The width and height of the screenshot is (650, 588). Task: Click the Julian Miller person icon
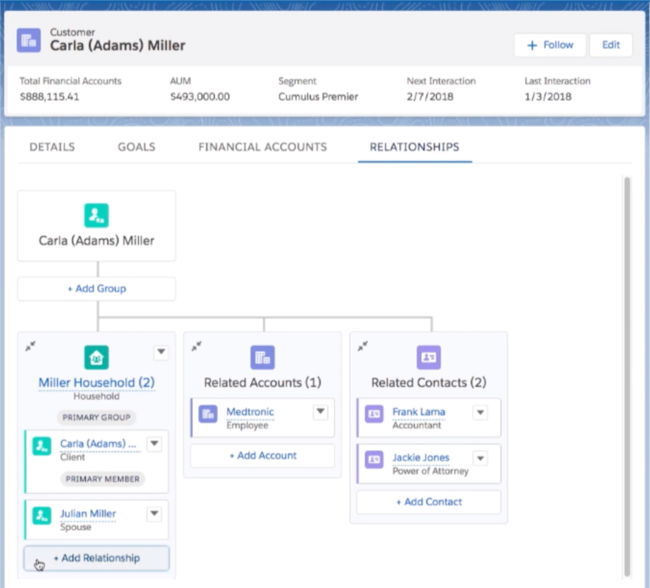pyautogui.click(x=42, y=515)
